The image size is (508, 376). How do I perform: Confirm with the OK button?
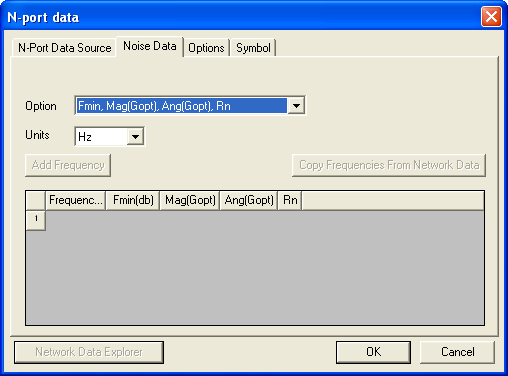pos(373,352)
